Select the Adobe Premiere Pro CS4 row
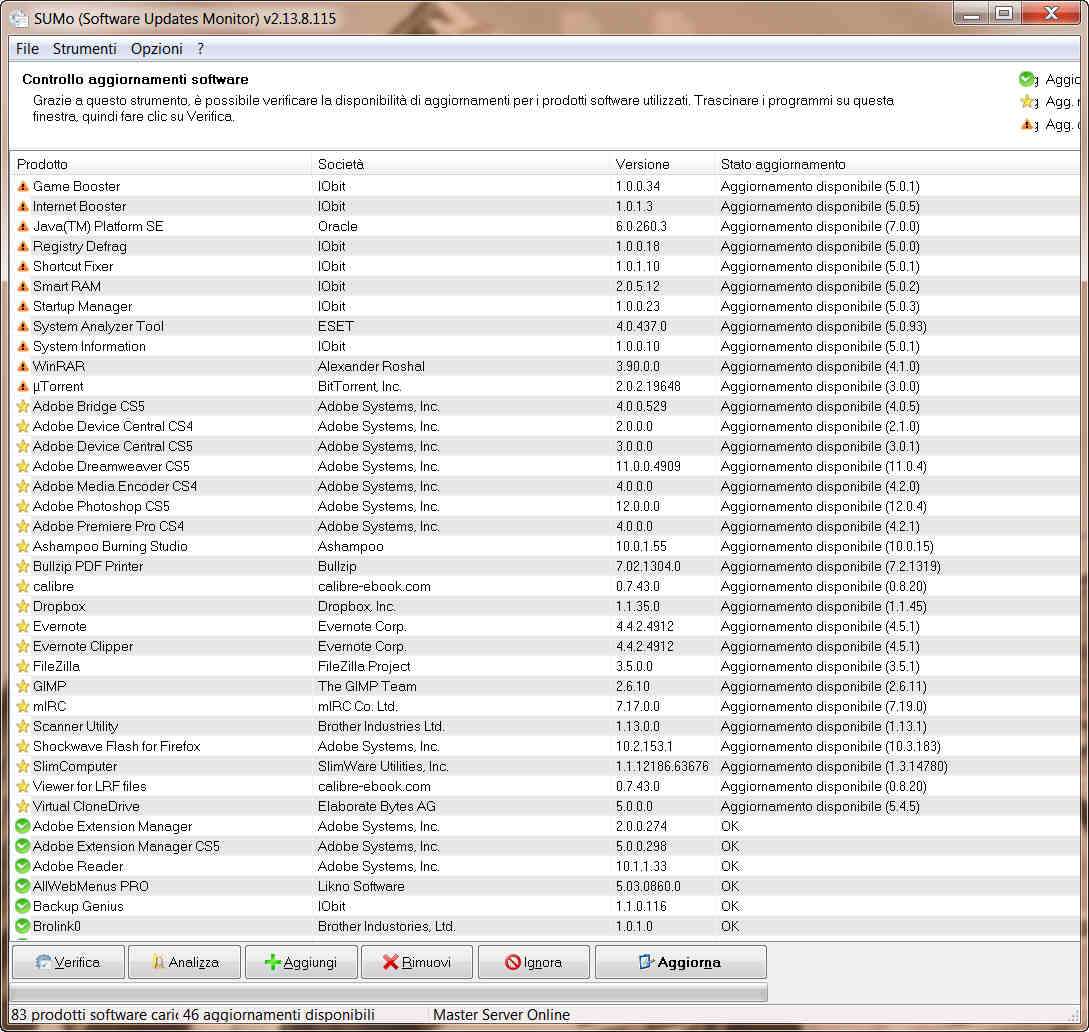Image resolution: width=1089 pixels, height=1032 pixels. click(545, 526)
